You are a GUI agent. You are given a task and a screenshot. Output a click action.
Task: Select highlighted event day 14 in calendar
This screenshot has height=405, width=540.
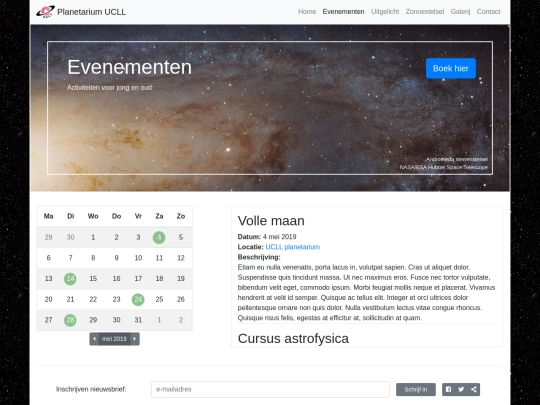click(70, 279)
